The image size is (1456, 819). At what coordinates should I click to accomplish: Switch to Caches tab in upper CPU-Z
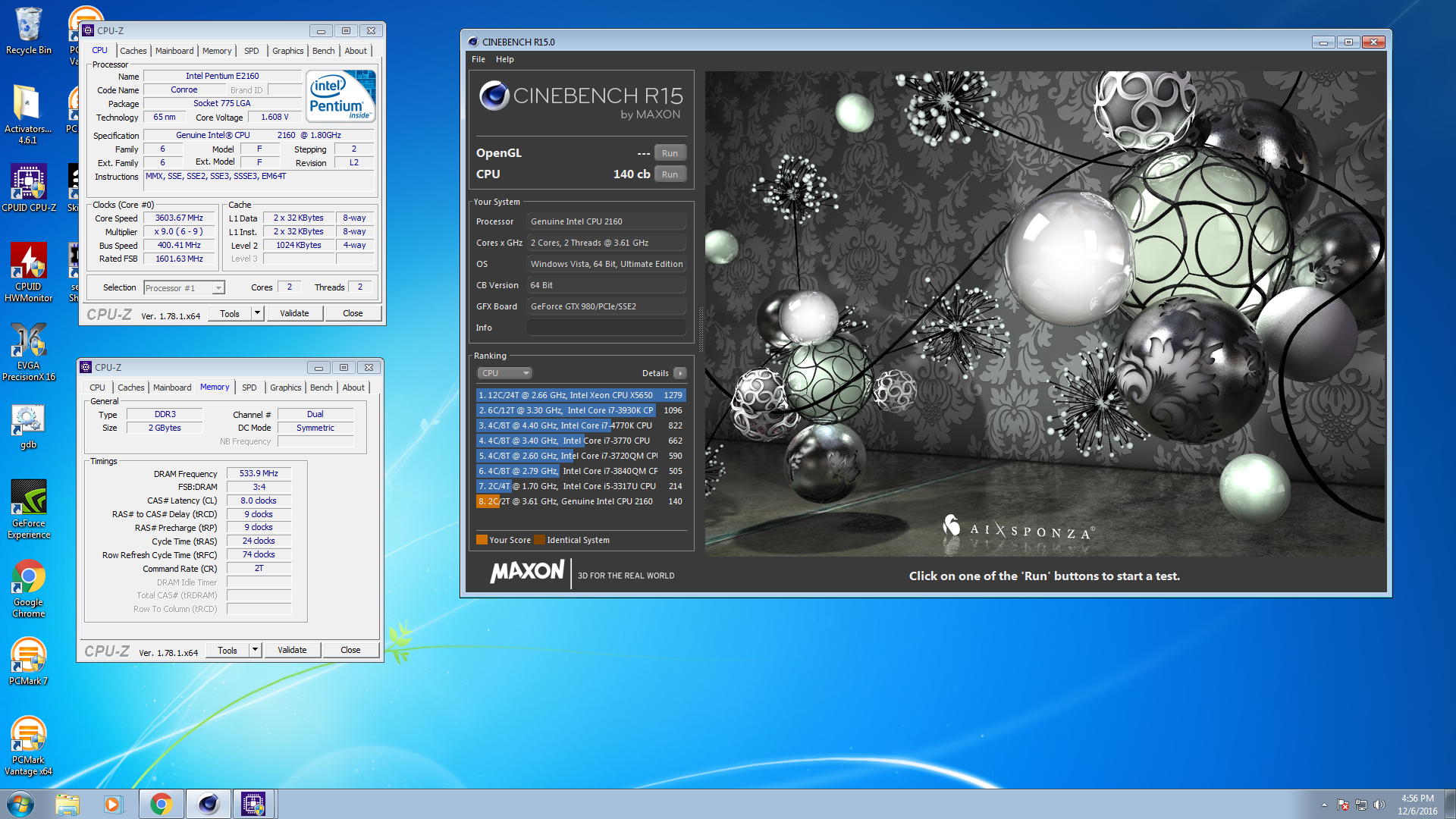tap(133, 51)
